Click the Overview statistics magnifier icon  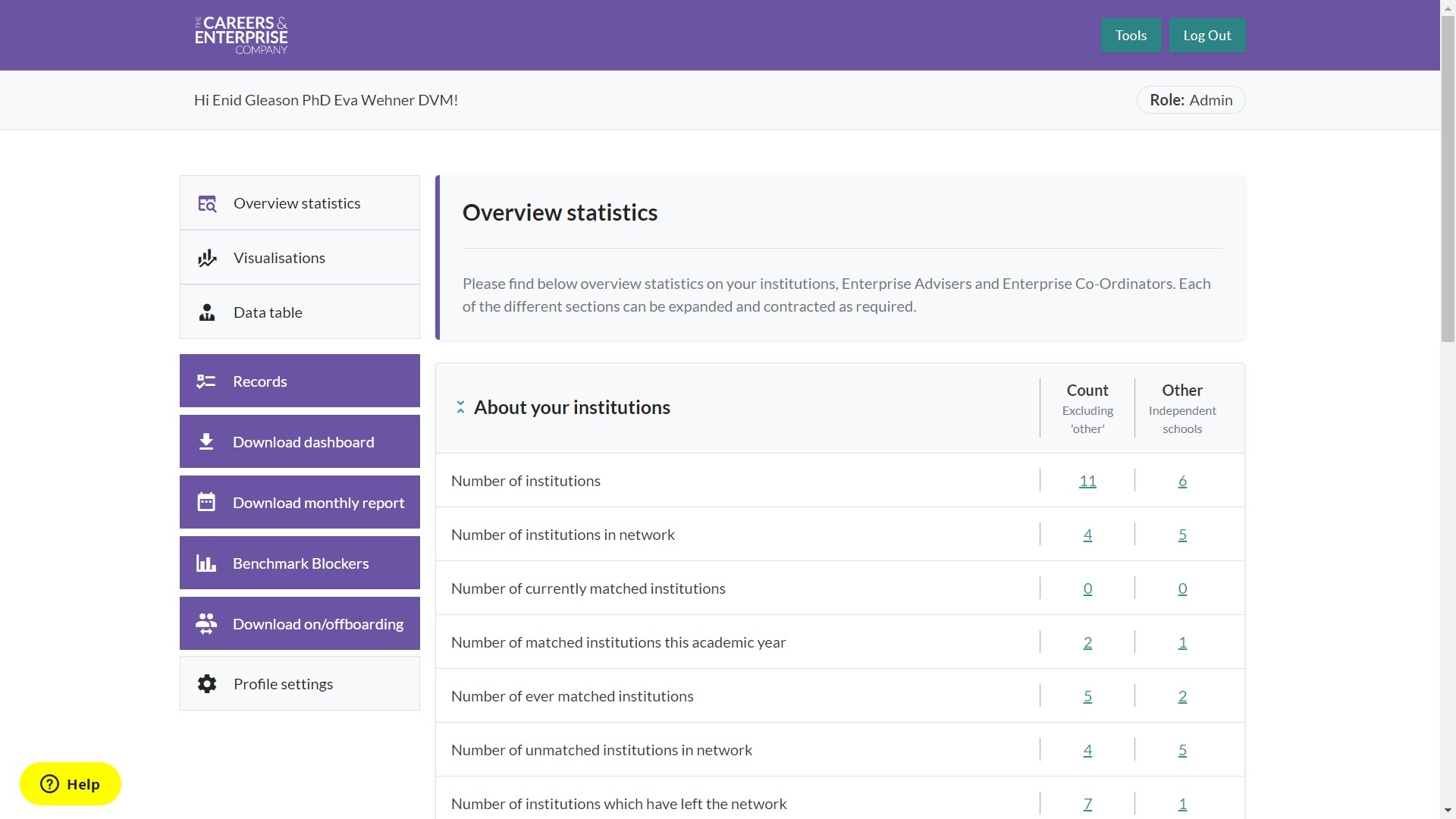(207, 203)
